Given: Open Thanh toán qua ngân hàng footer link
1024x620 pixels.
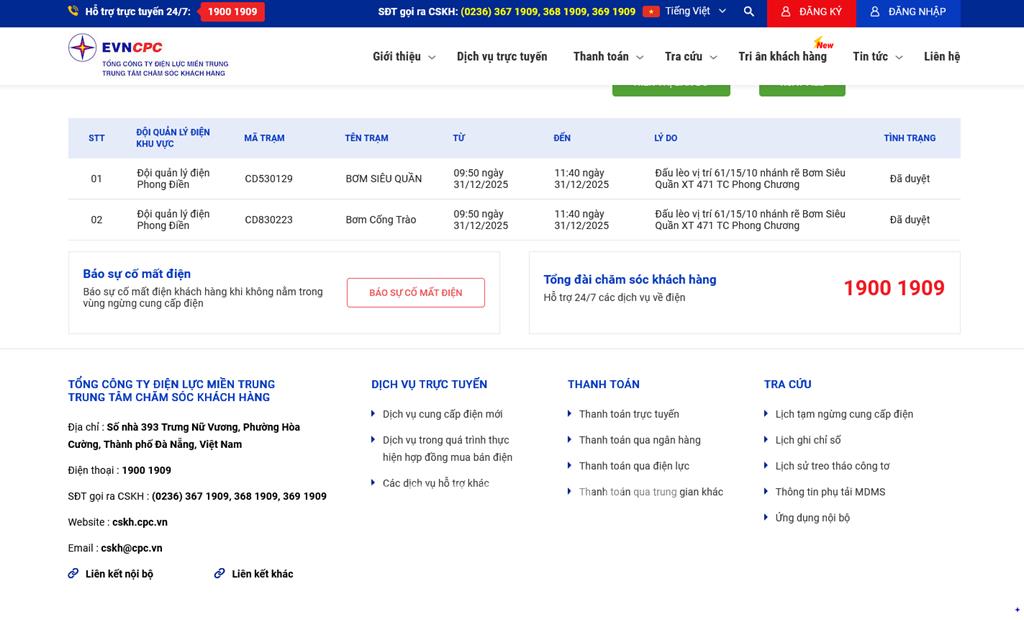Looking at the screenshot, I should 639,440.
